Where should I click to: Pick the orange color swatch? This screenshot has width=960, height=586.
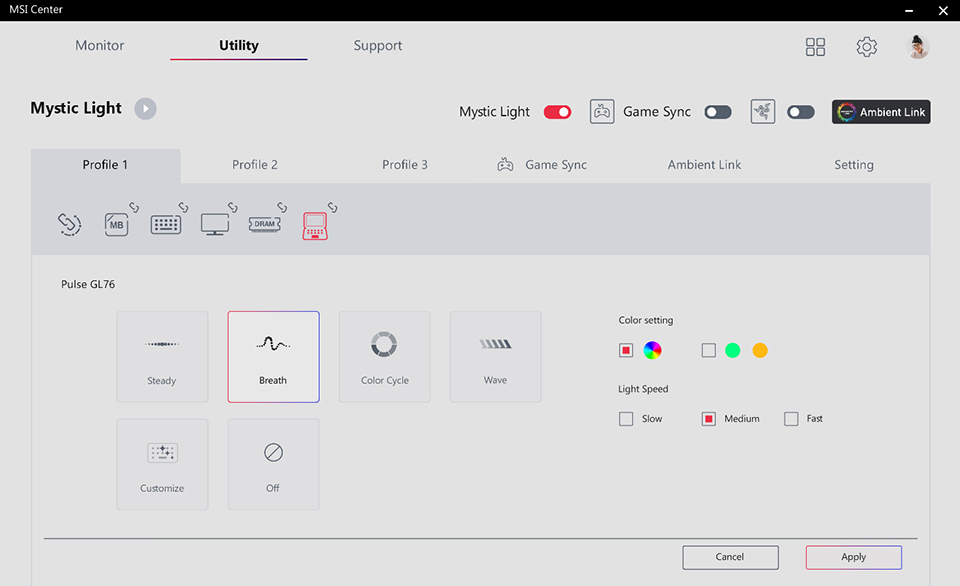tap(760, 350)
